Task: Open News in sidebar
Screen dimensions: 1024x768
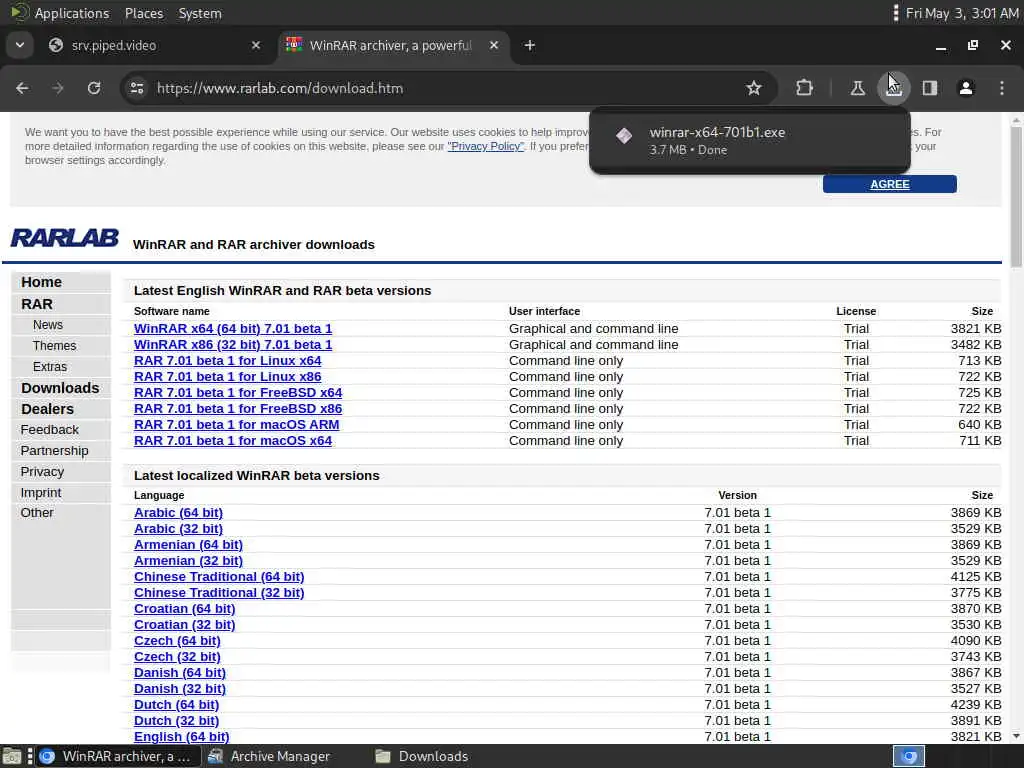Action: click(x=48, y=325)
